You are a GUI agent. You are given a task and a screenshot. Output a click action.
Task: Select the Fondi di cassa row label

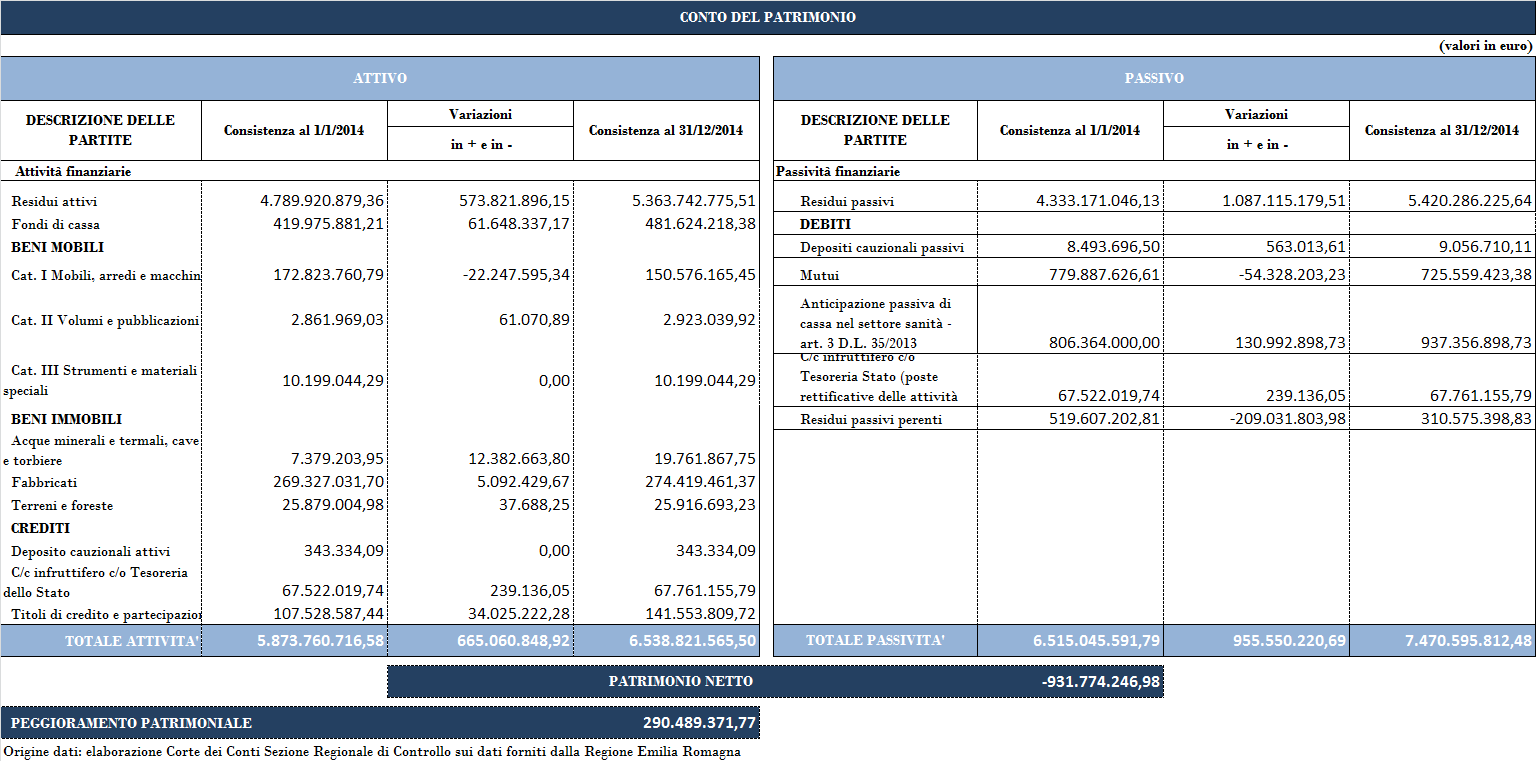pos(55,225)
